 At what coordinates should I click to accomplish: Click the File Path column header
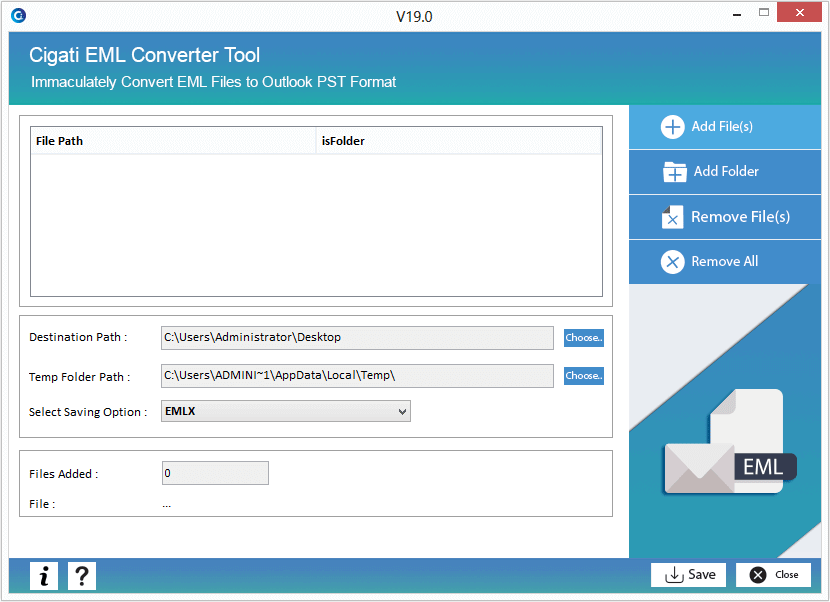(173, 141)
